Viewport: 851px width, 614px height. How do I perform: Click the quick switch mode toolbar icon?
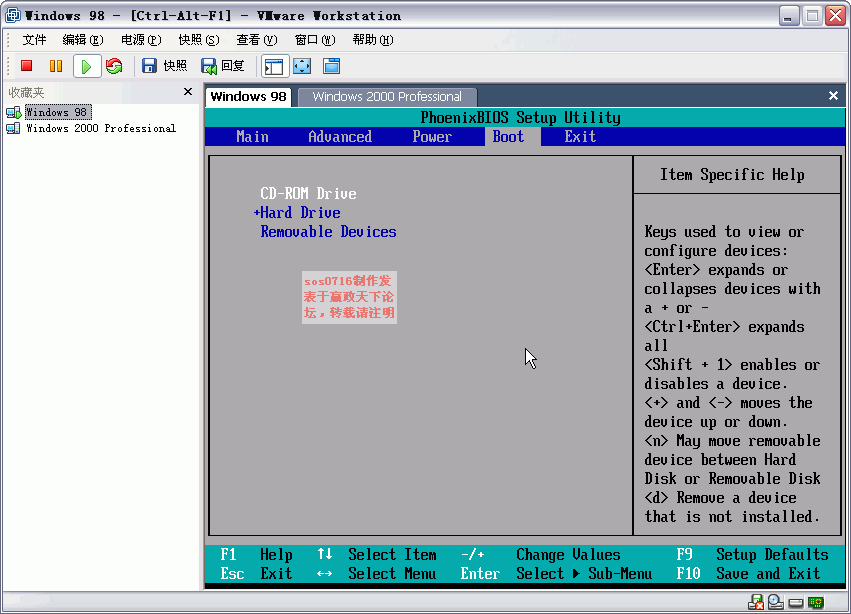pos(332,66)
